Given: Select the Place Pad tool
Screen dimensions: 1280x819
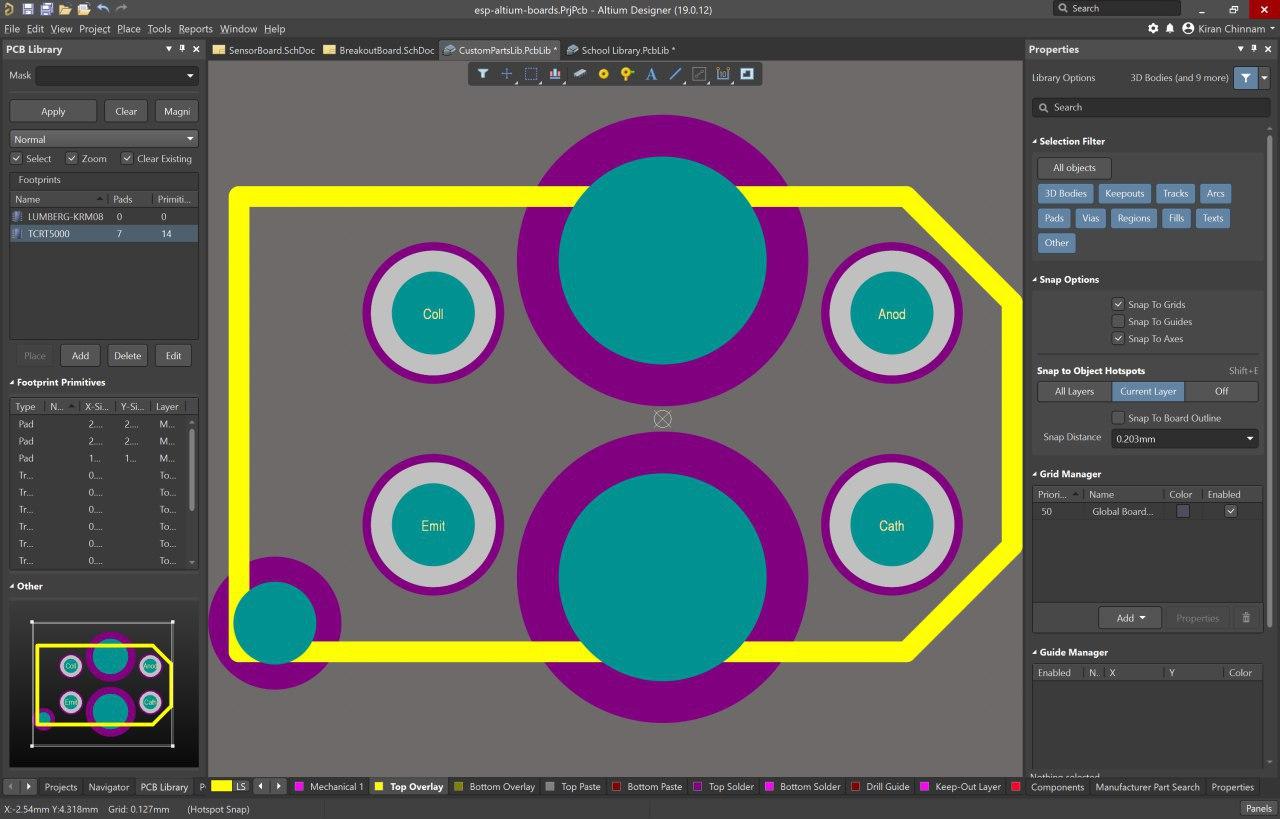Looking at the screenshot, I should 603,74.
